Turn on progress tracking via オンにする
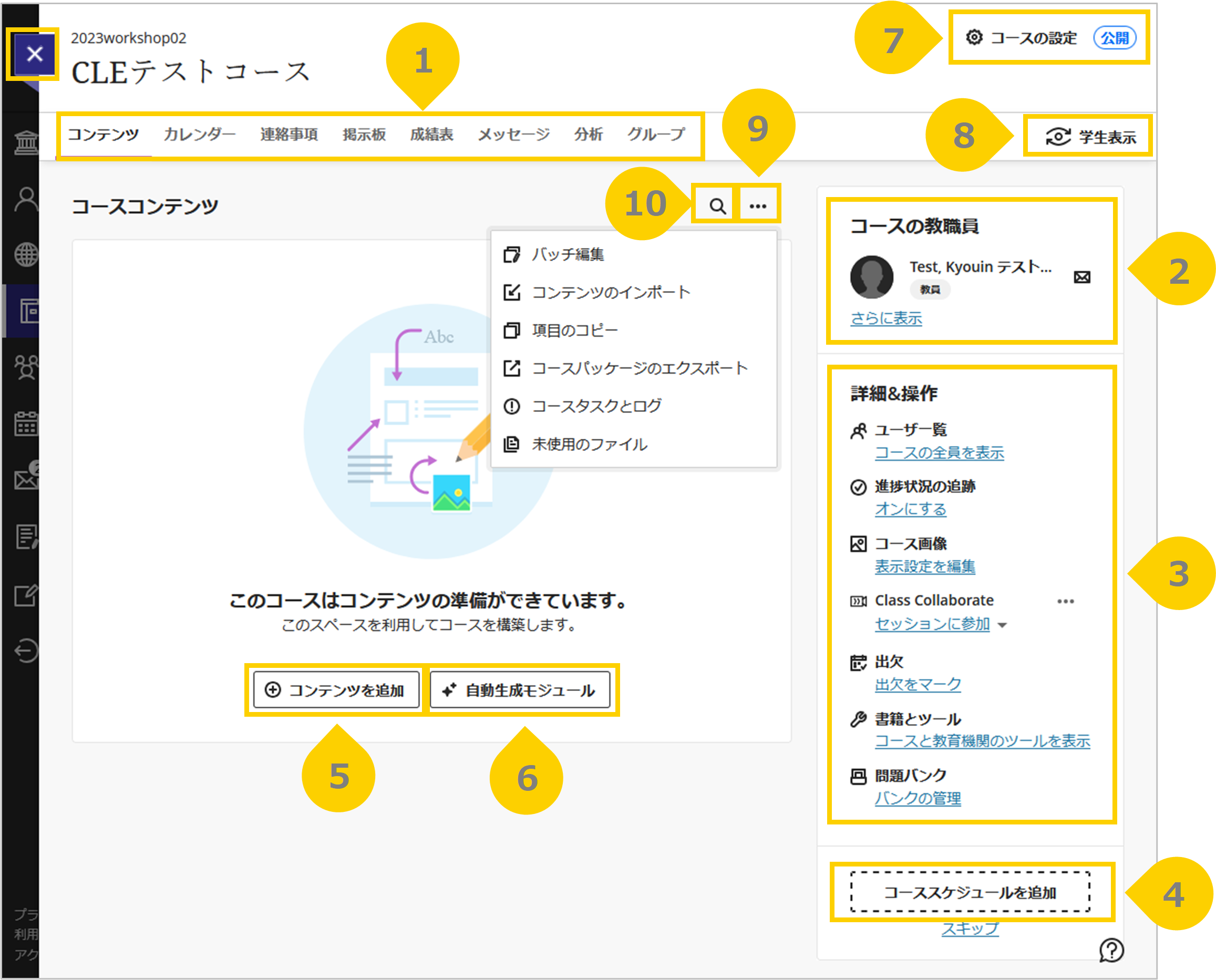 (x=910, y=509)
